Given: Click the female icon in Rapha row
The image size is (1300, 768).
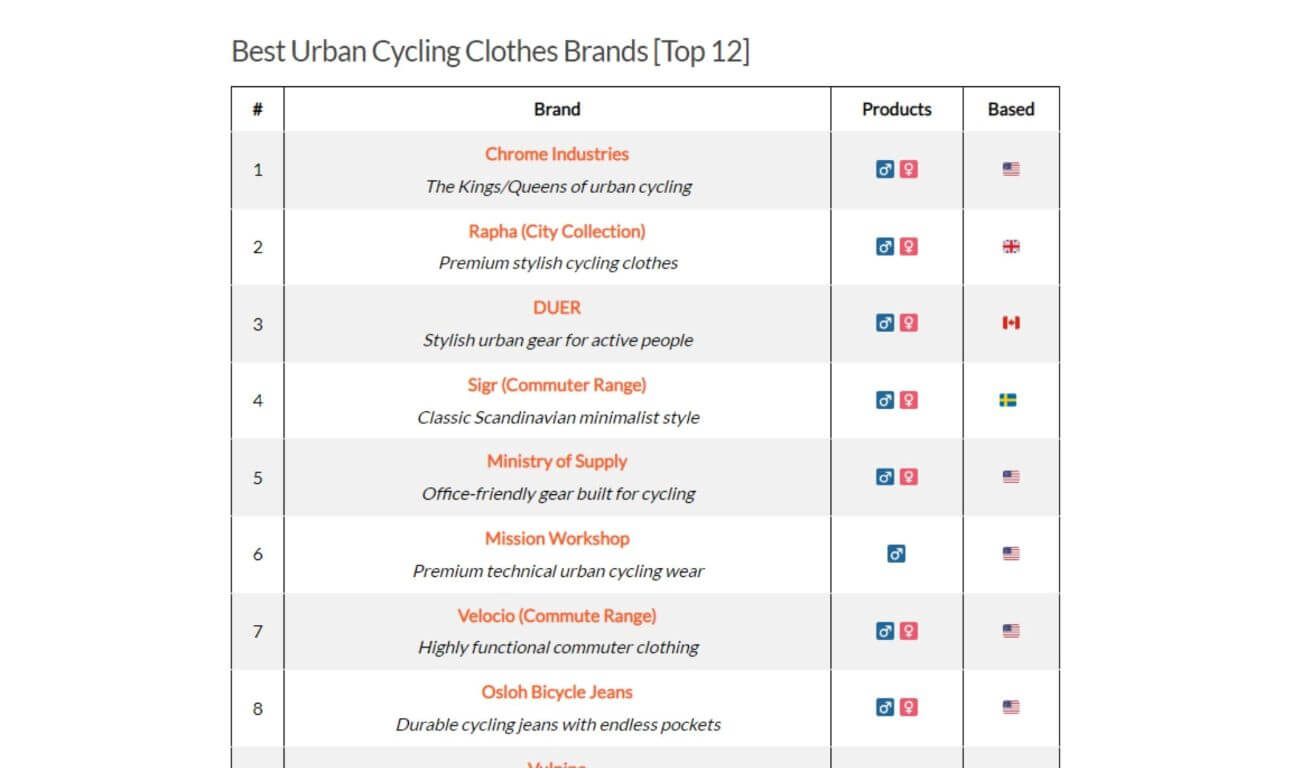Looking at the screenshot, I should point(908,246).
